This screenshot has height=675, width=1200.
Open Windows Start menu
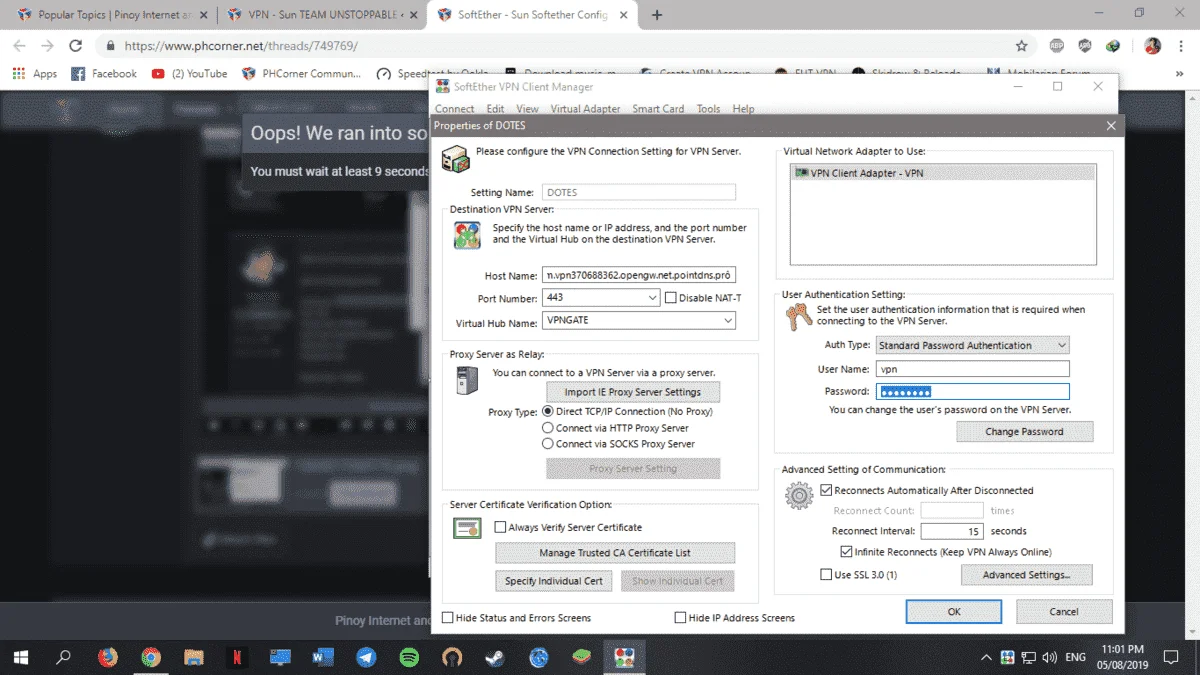21,657
